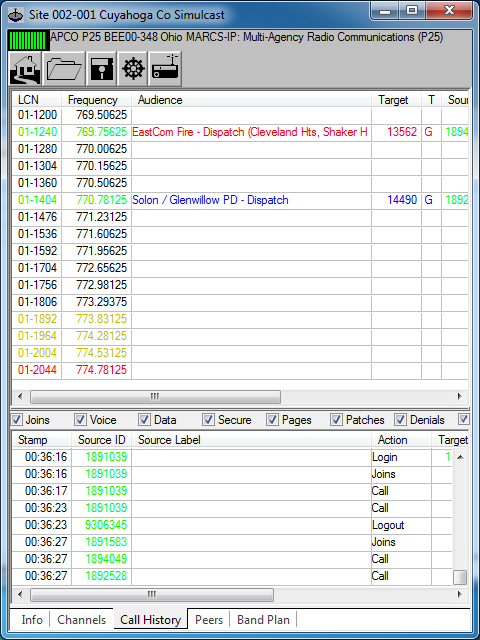
Task: Click right arrow of channel list scrollbar
Action: pos(460,396)
